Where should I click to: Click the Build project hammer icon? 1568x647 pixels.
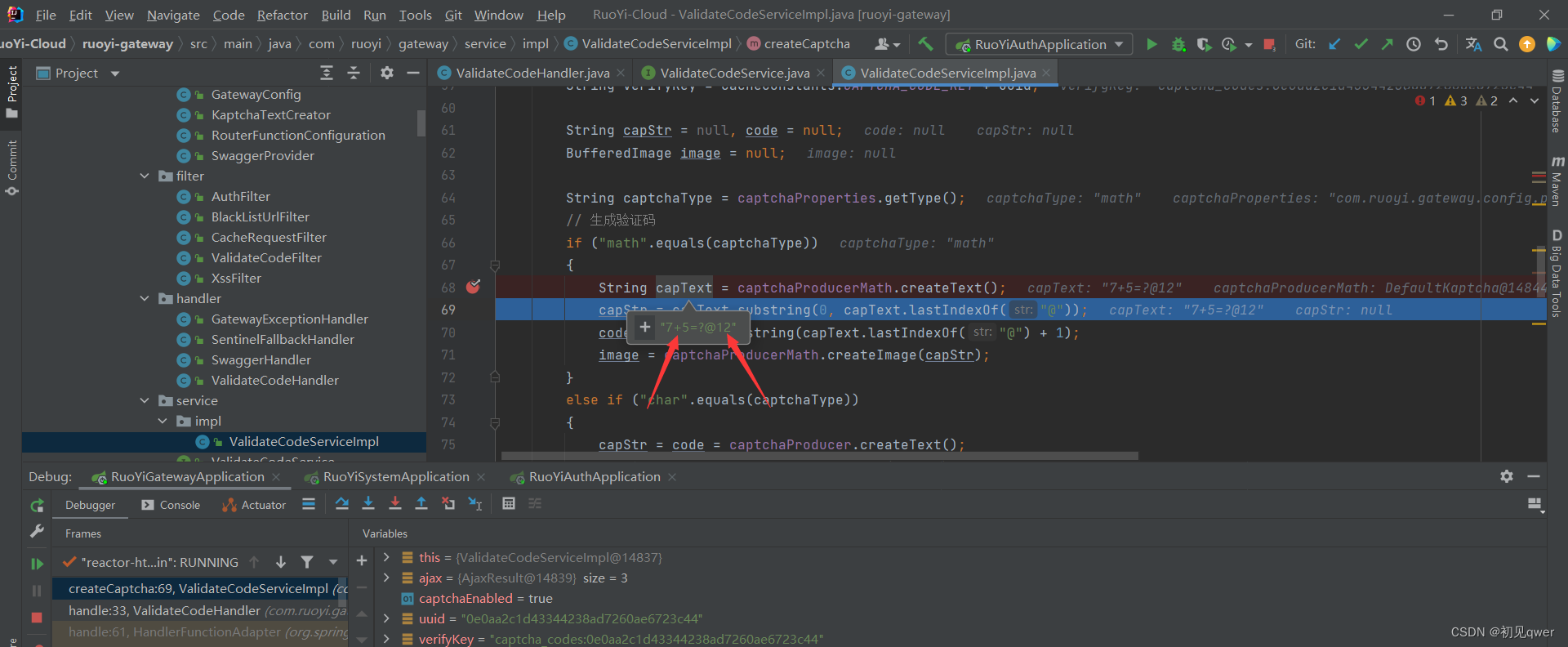(x=925, y=44)
